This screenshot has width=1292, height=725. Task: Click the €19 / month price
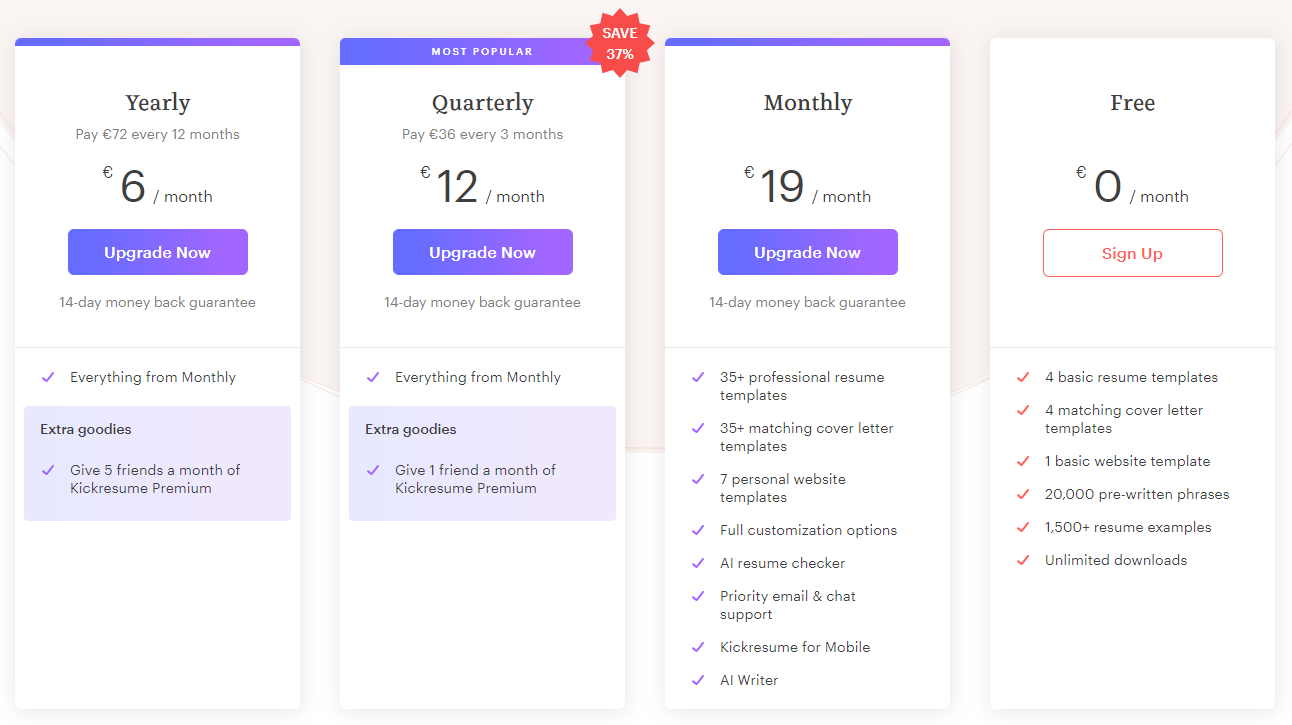[x=807, y=188]
